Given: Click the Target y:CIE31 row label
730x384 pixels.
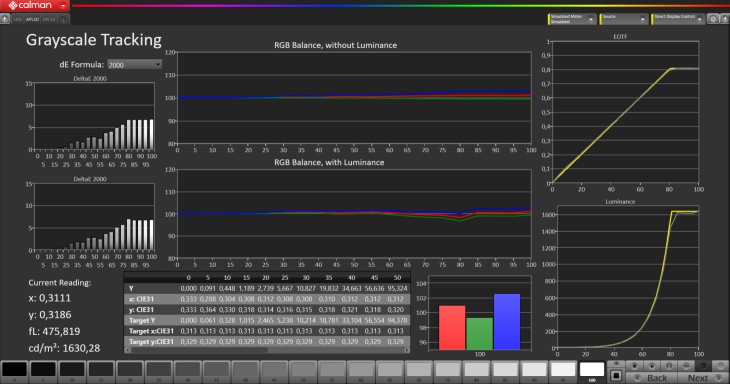Looking at the screenshot, I should (151, 342).
